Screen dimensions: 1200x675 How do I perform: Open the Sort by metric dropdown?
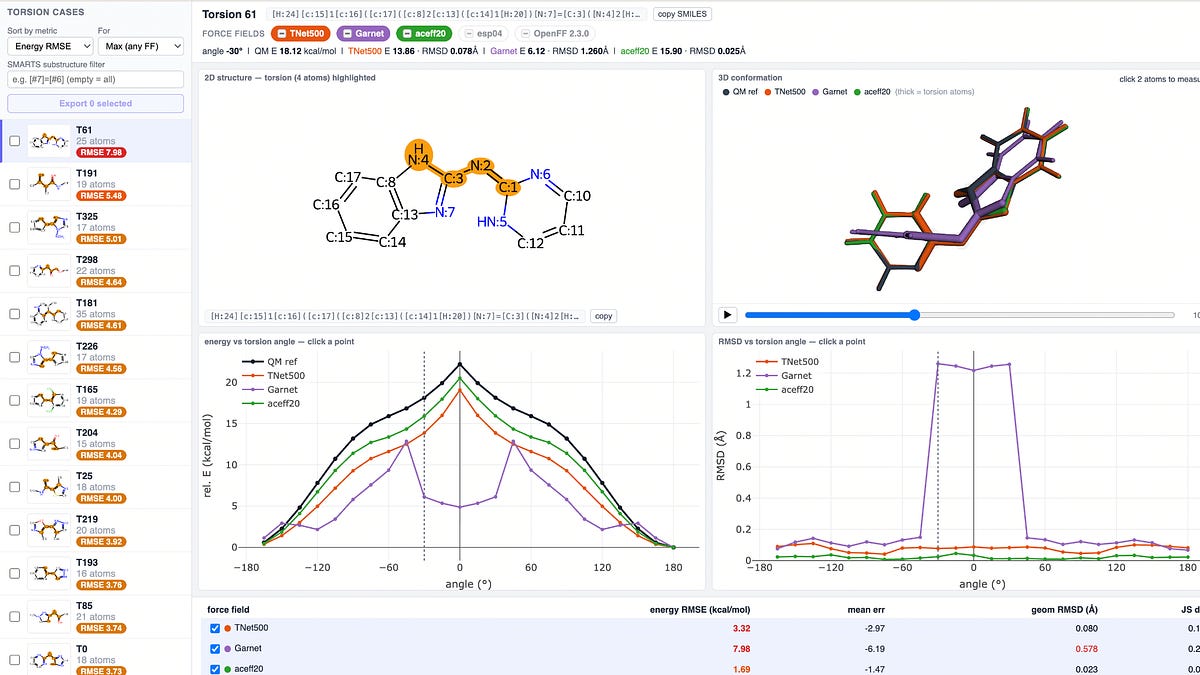tap(50, 46)
